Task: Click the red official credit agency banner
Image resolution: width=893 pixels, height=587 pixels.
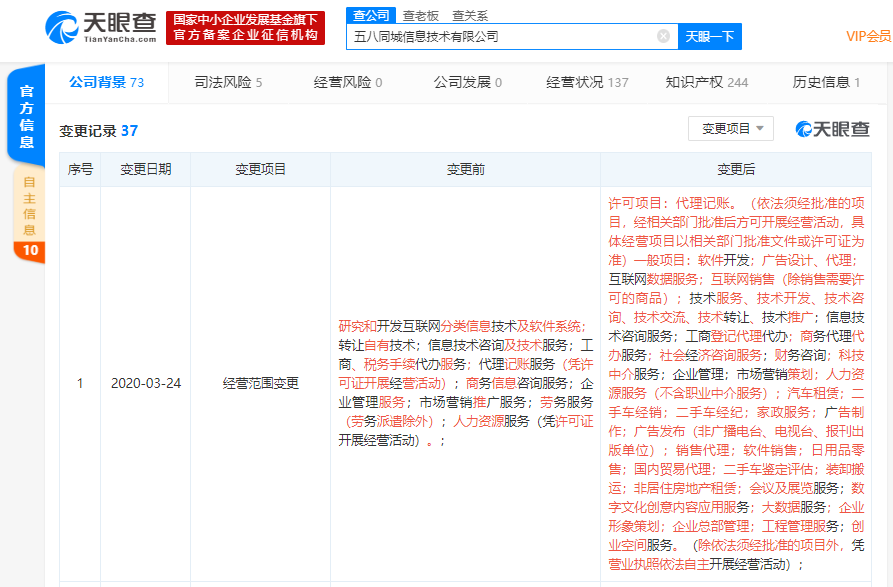Action: coord(245,27)
